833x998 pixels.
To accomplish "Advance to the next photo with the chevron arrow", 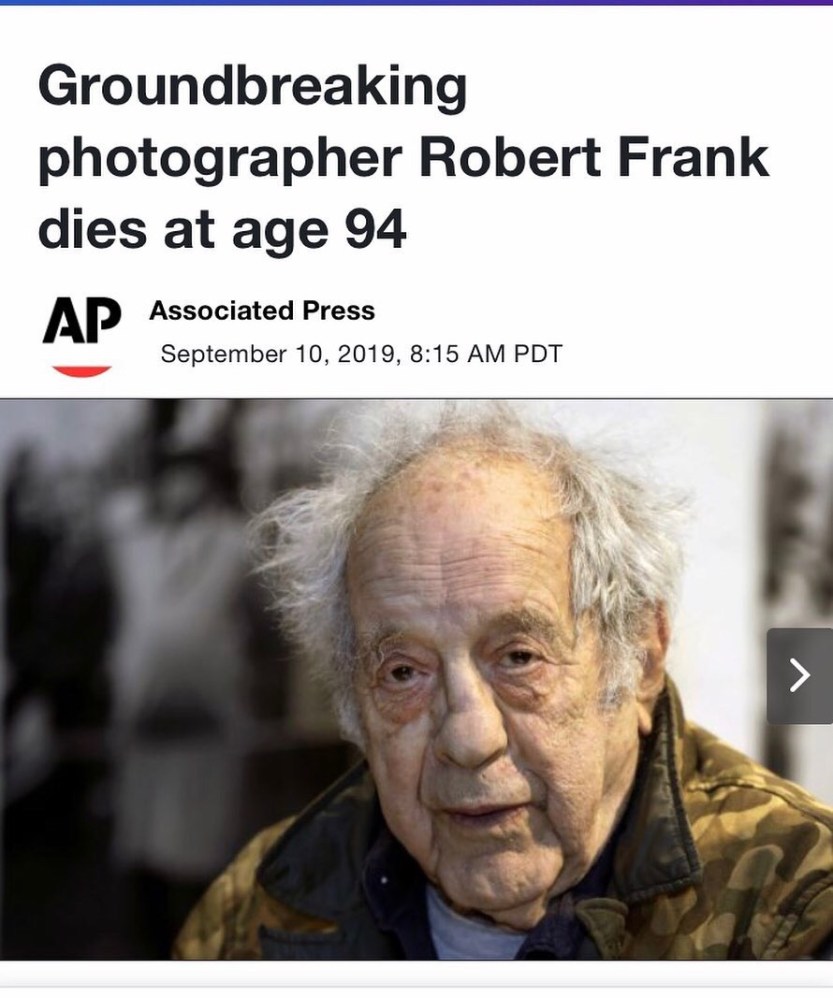I will point(800,675).
